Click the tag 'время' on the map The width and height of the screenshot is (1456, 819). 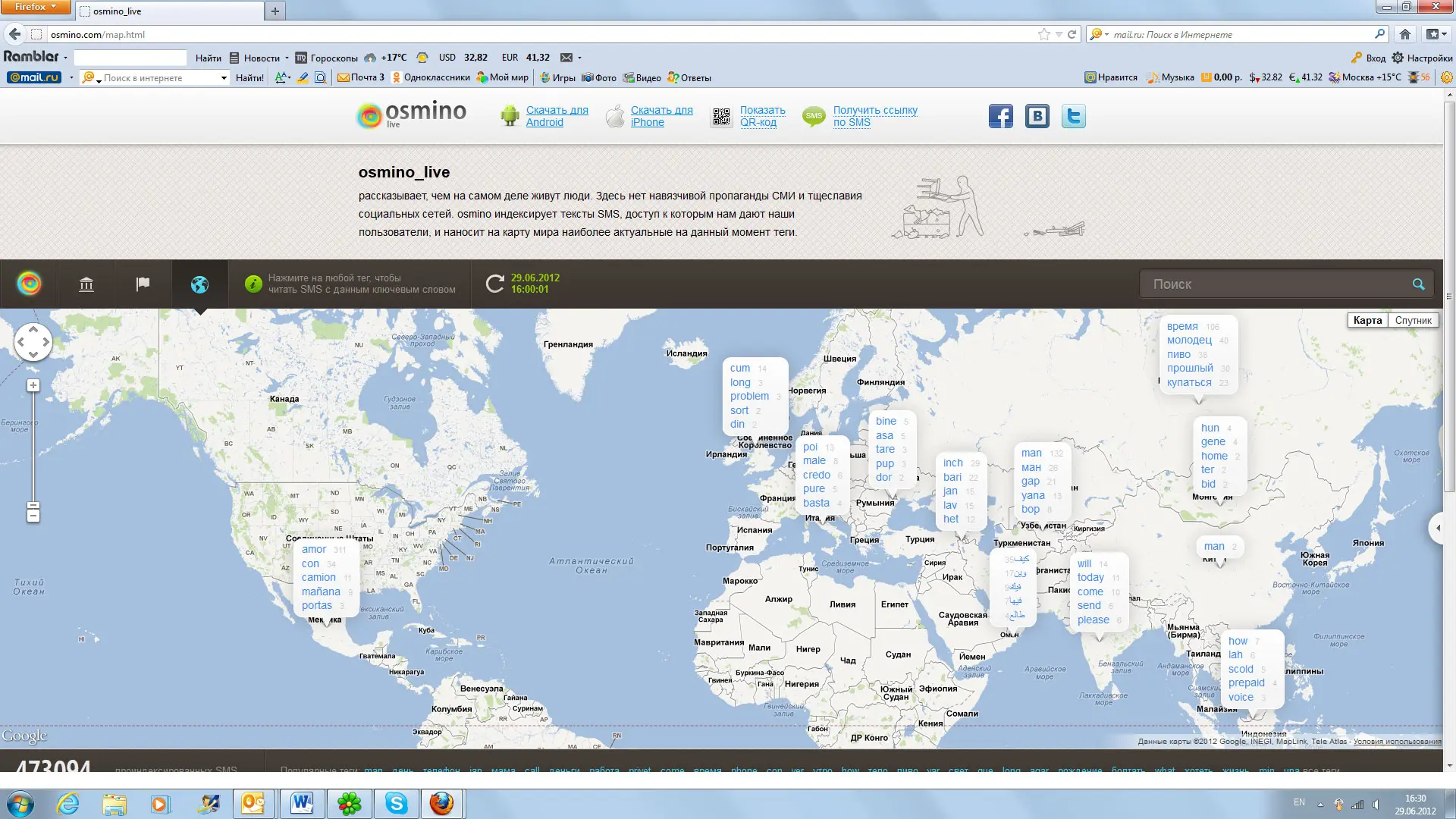tap(1182, 327)
